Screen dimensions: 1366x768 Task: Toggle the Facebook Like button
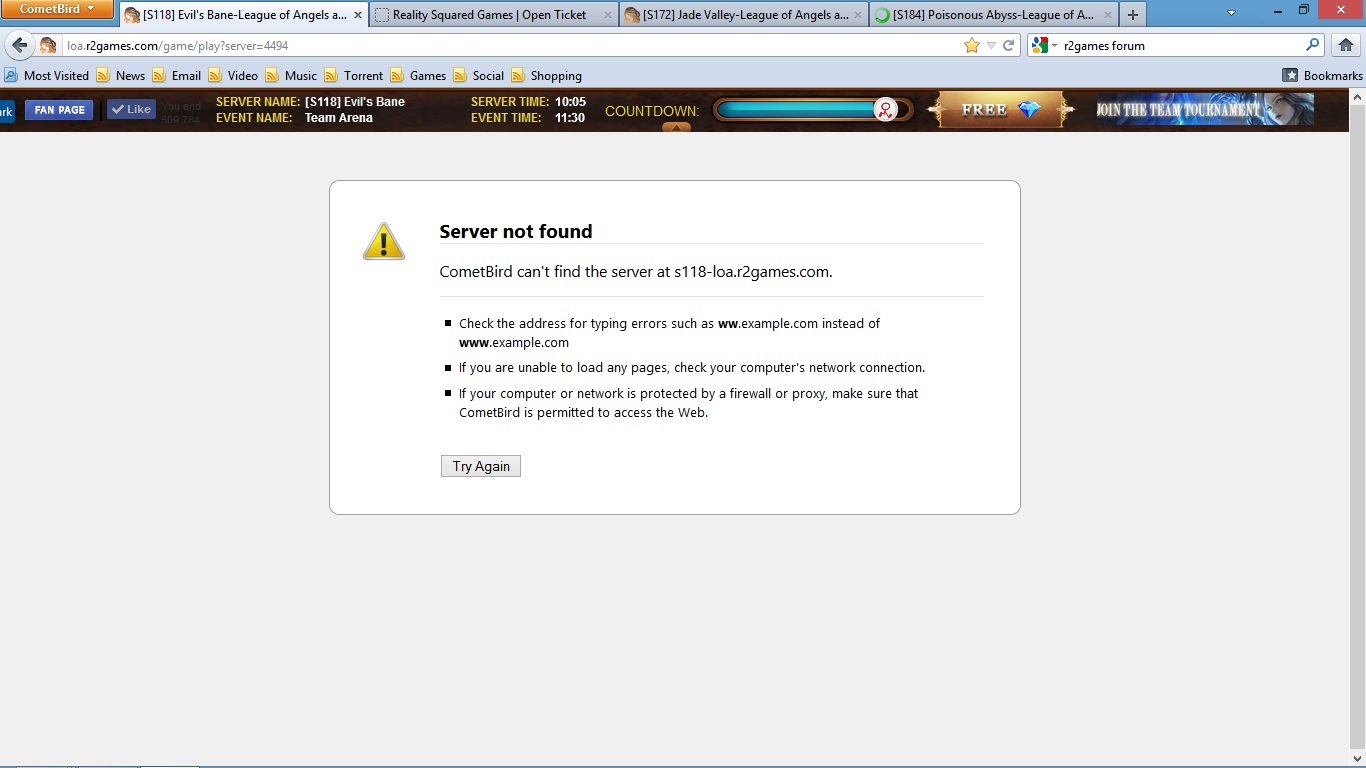click(x=131, y=109)
